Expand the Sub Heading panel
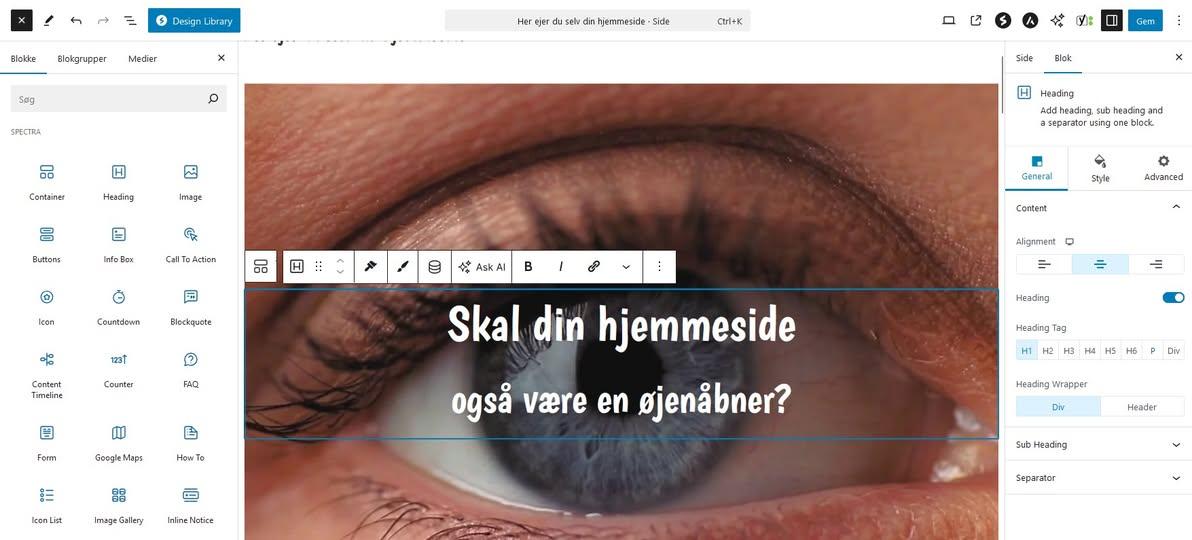This screenshot has width=1192, height=540. pos(1098,444)
